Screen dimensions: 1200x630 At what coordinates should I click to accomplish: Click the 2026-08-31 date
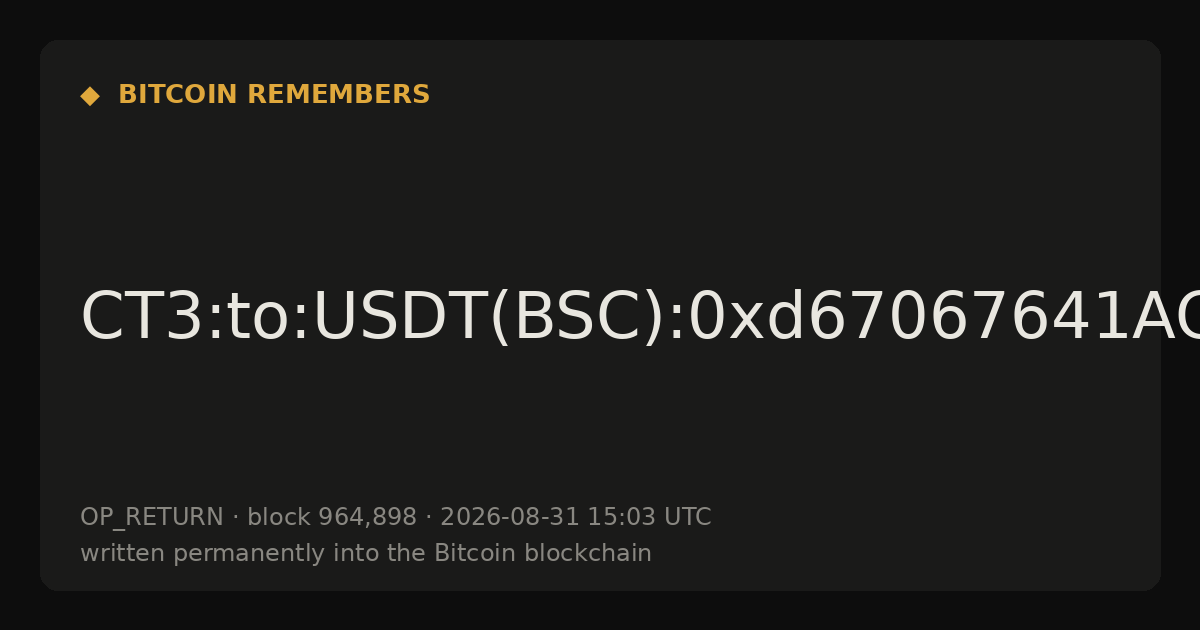point(509,518)
